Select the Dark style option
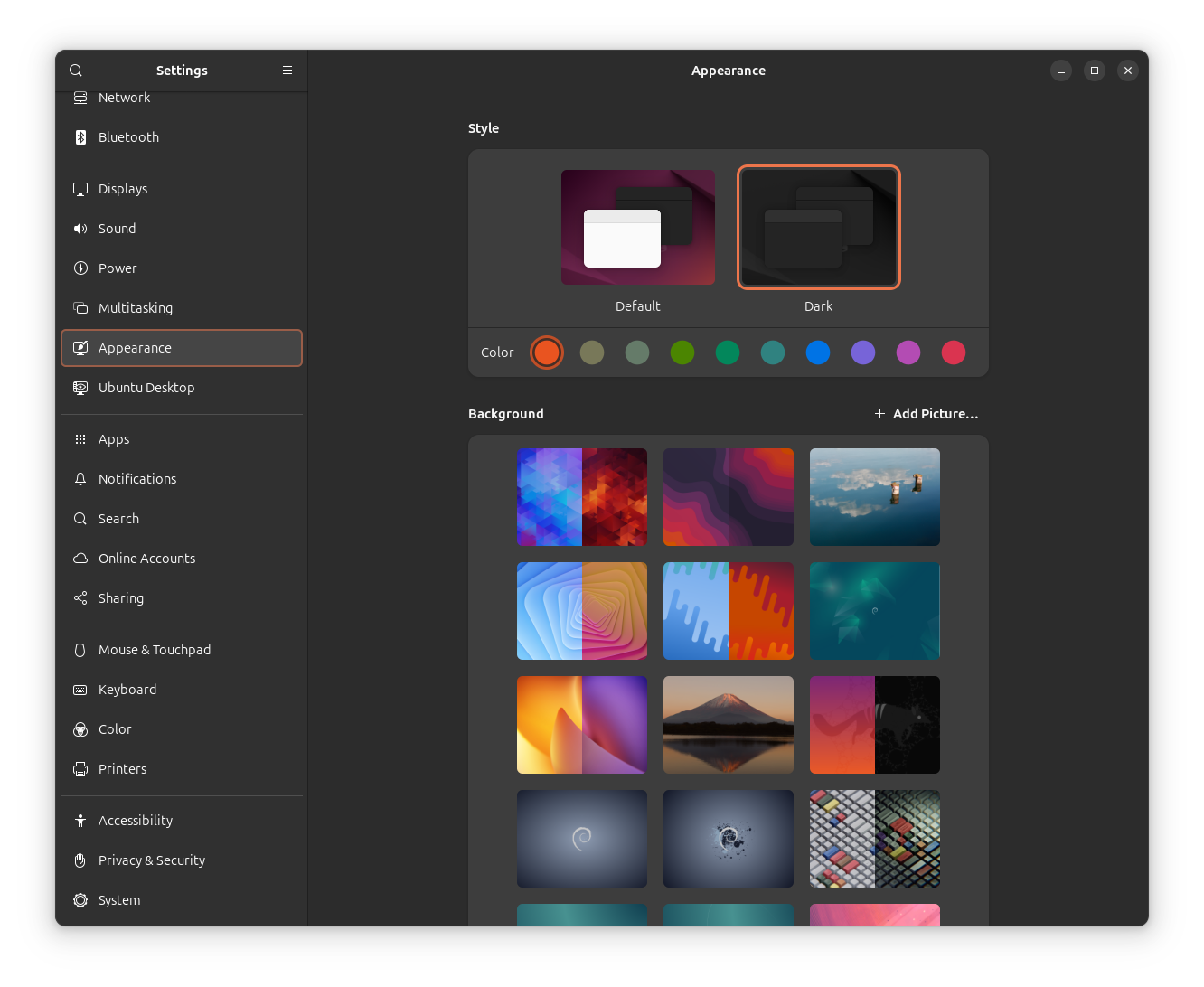Screen dimensions: 1204x987 click(818, 228)
